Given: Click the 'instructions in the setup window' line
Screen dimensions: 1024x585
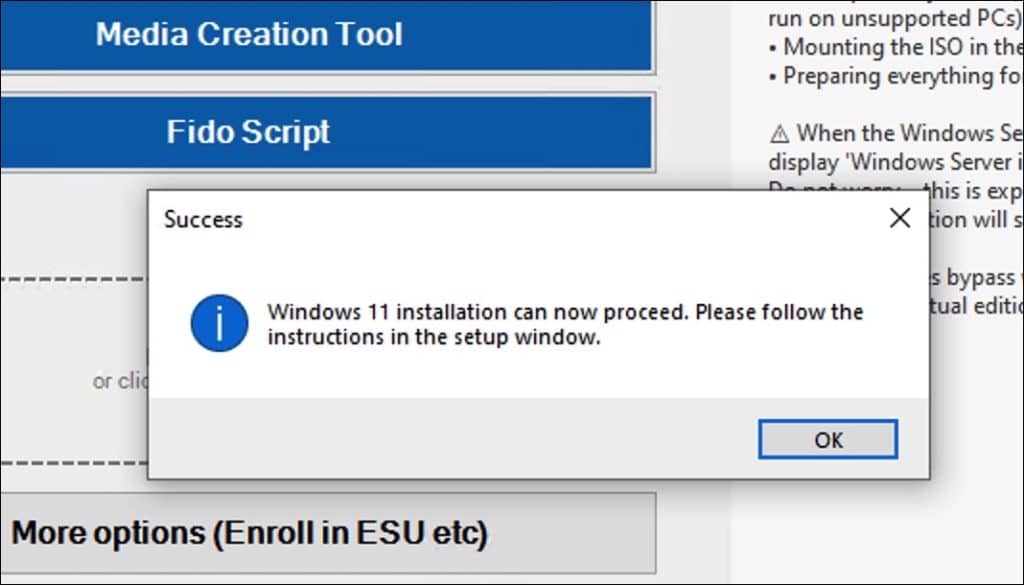Looking at the screenshot, I should click(x=433, y=338).
